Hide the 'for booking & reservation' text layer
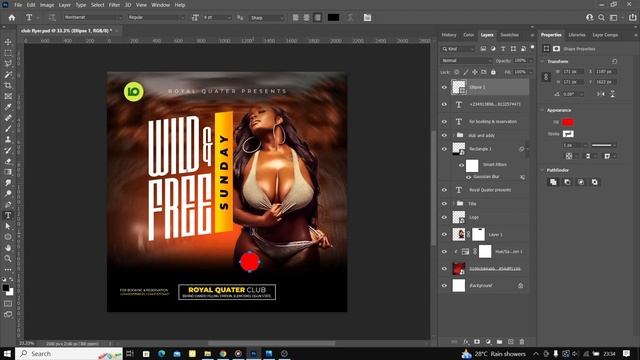This screenshot has width=640, height=360. tap(444, 122)
